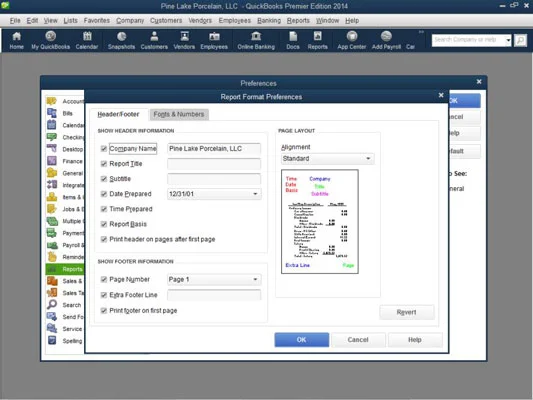Close the Report Format Preferences dialog
The image size is (533, 400).
point(441,95)
